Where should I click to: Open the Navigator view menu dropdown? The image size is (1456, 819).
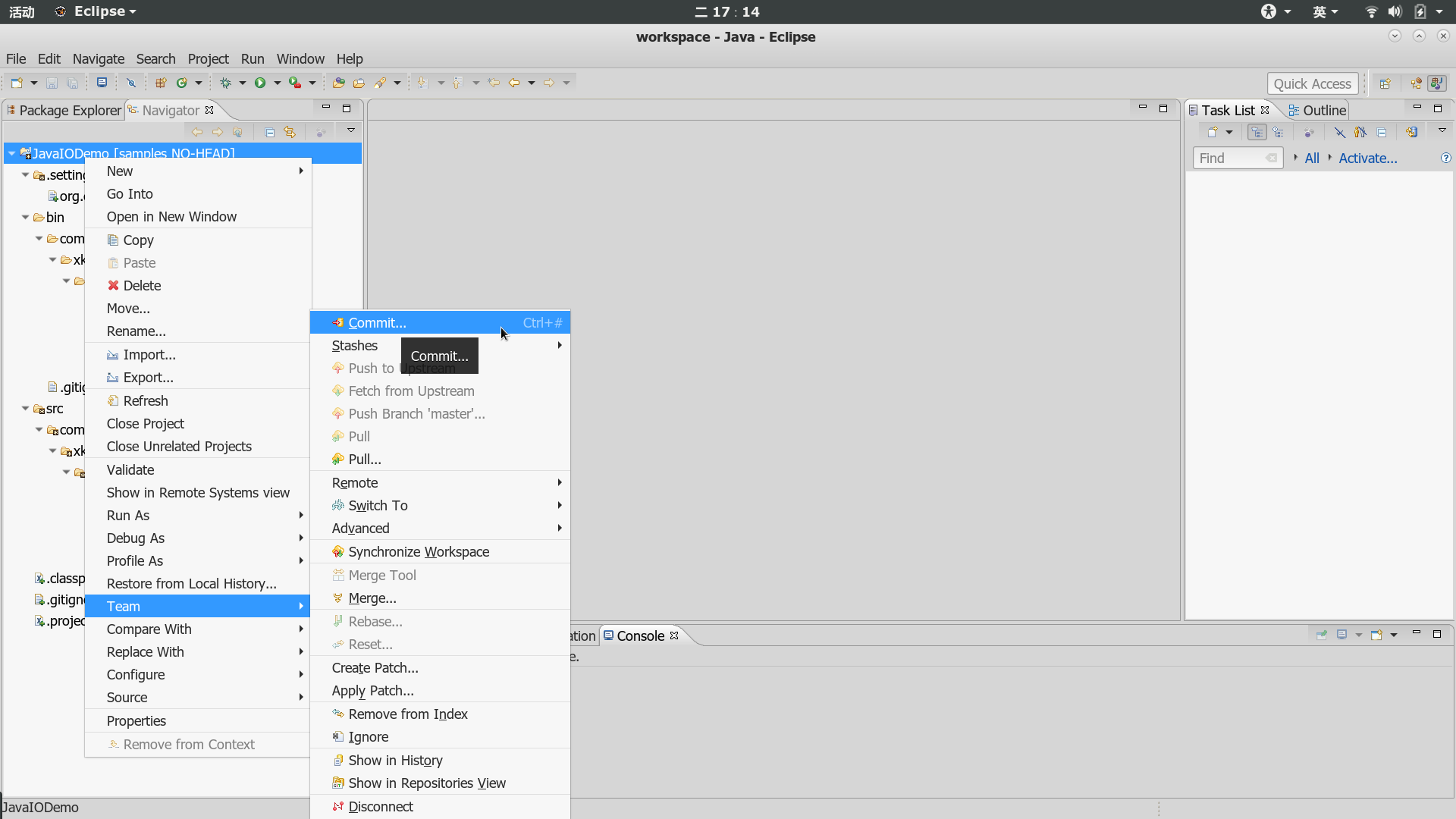pyautogui.click(x=351, y=130)
